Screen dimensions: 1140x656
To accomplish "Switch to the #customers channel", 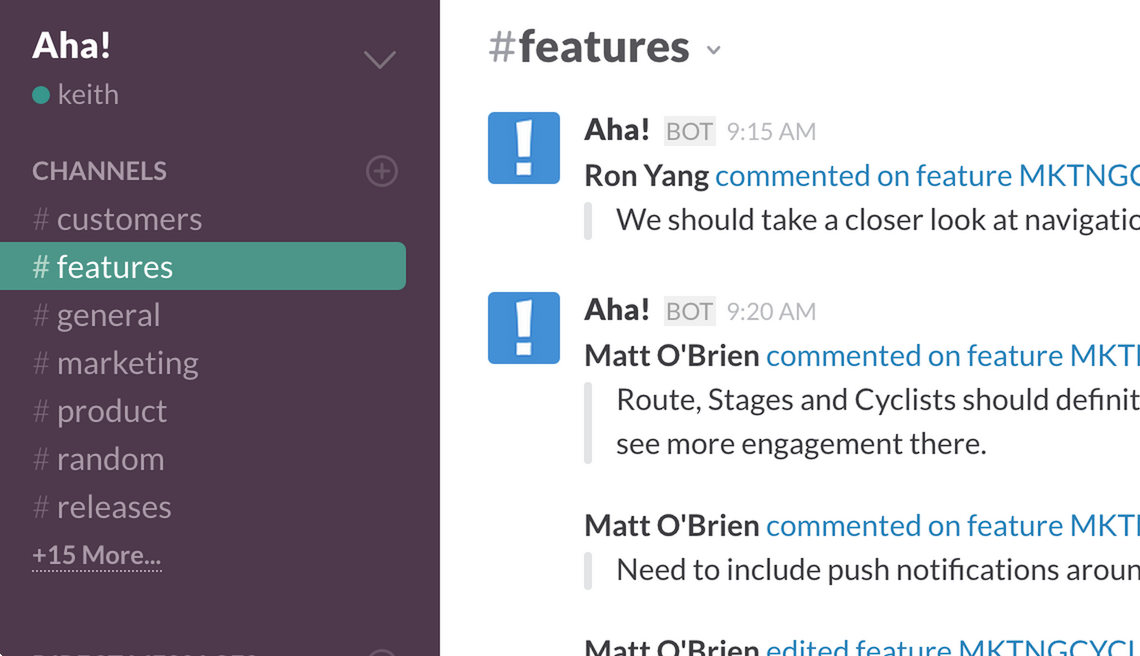I will tap(117, 220).
